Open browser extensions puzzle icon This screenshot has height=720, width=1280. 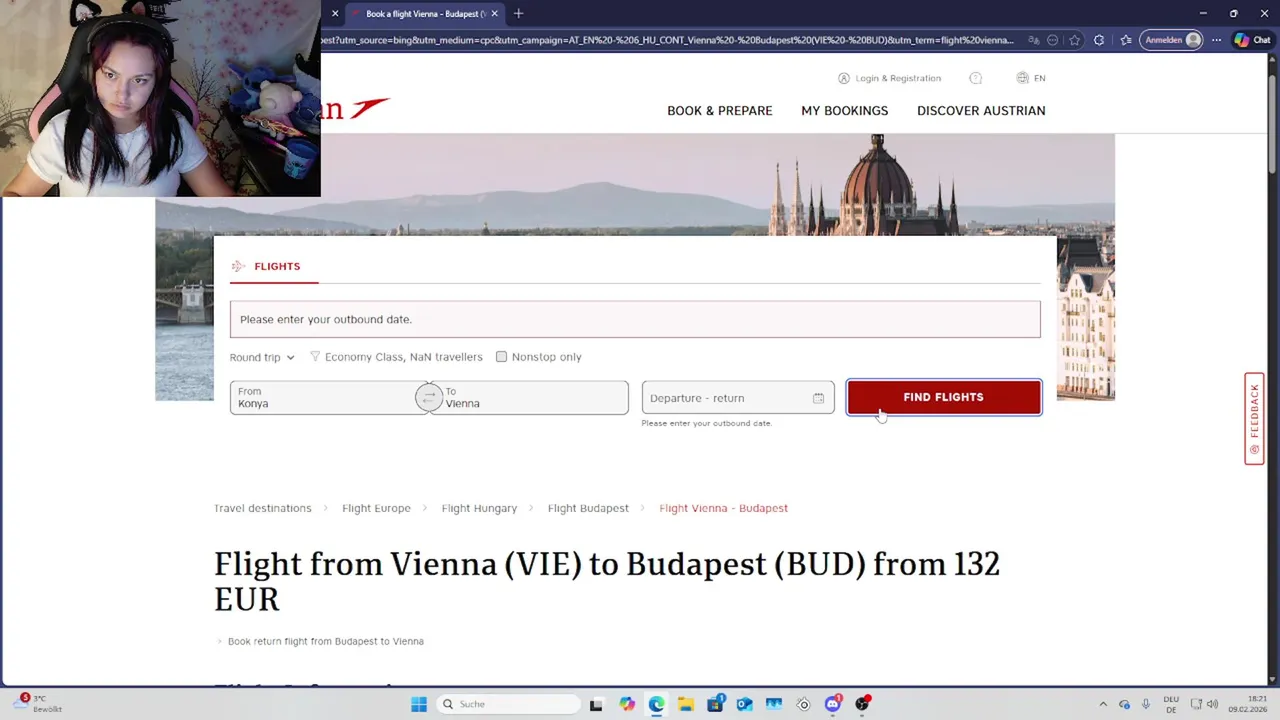click(1099, 40)
